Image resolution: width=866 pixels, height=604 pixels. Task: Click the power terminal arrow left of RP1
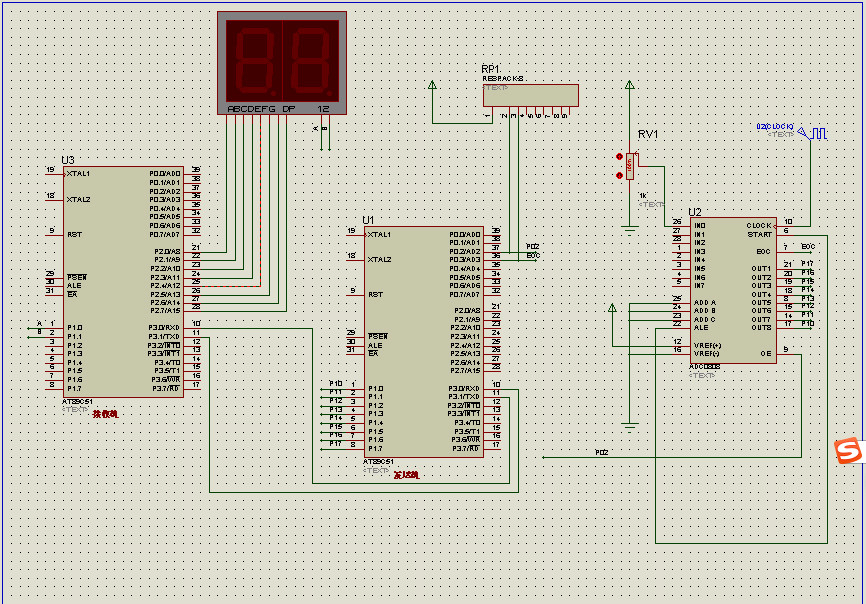432,85
